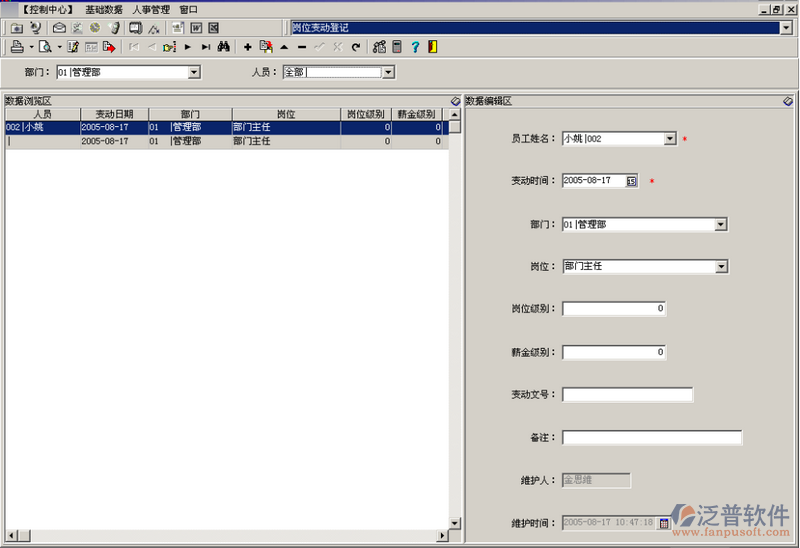Open the 人事管理 menu

point(151,9)
